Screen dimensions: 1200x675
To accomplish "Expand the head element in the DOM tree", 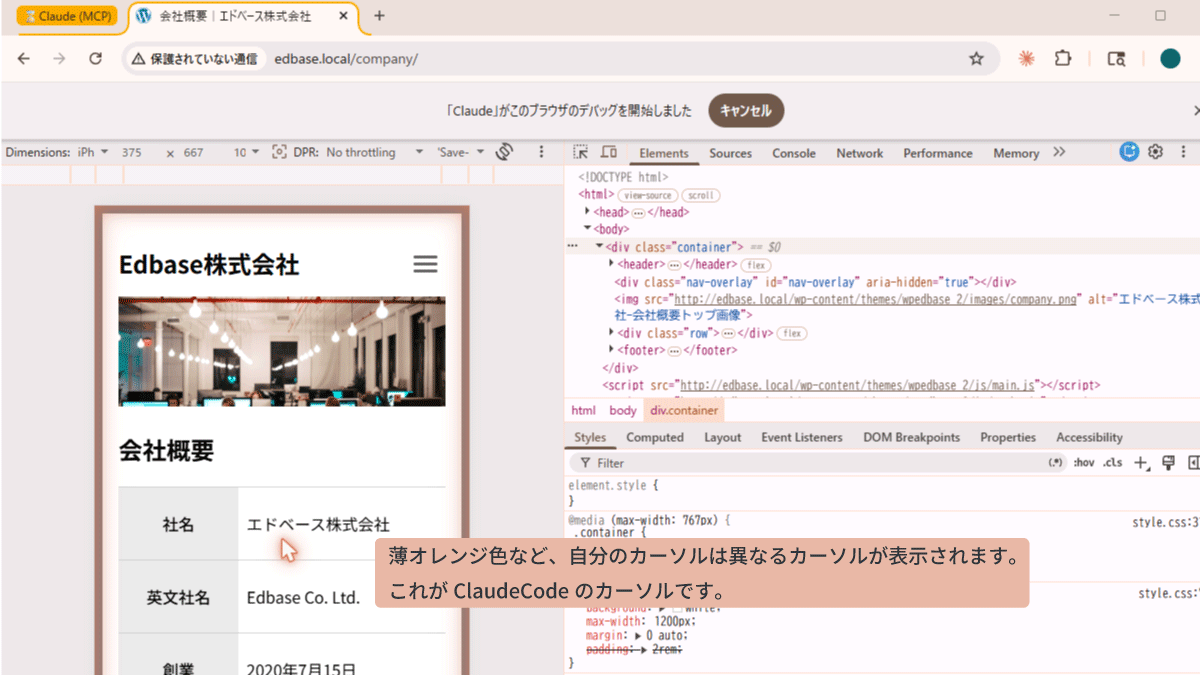I will coord(588,212).
